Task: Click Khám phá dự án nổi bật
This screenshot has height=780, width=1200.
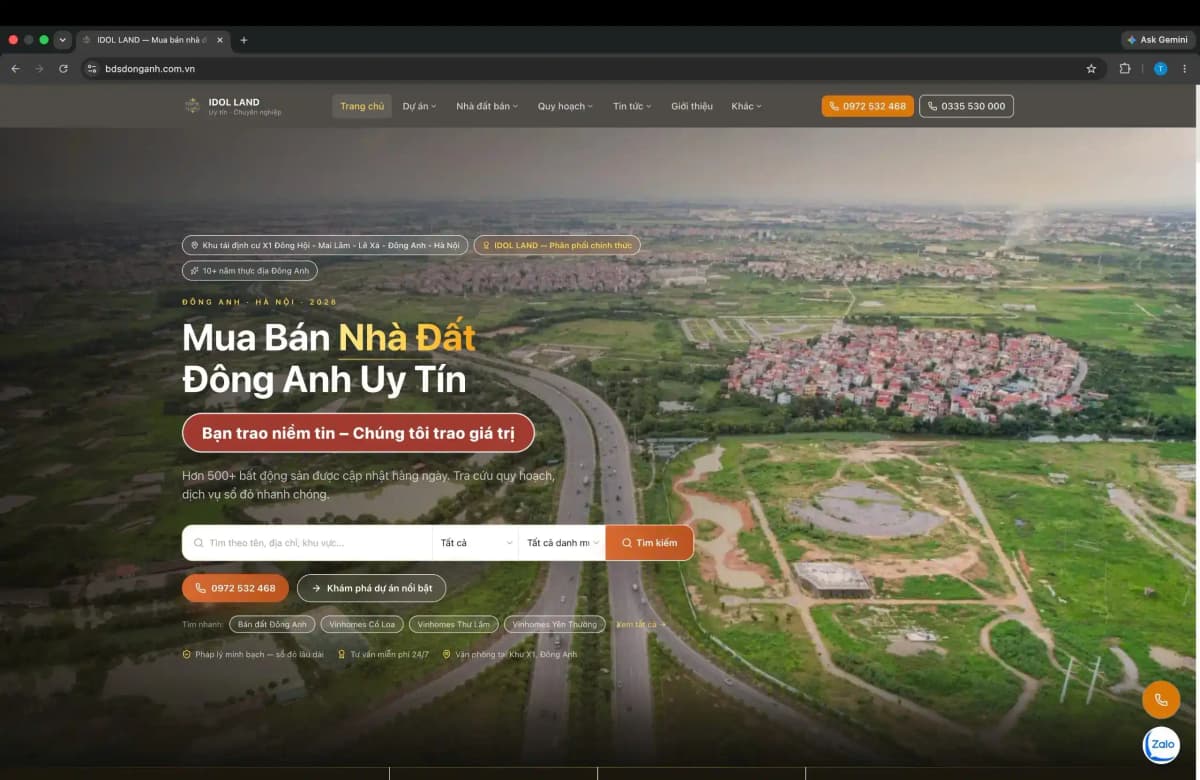Action: (372, 588)
